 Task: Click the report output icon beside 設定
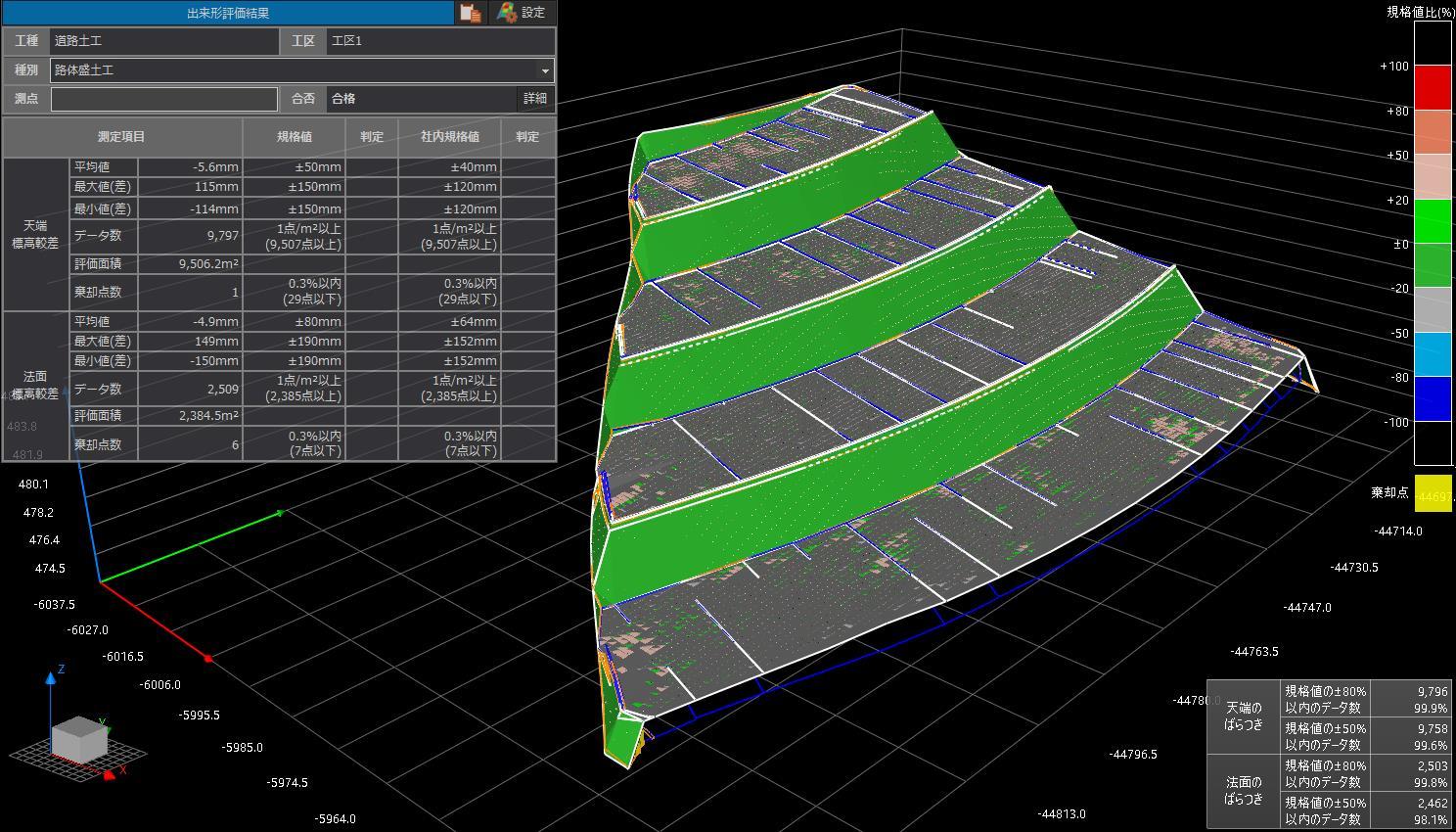tap(471, 13)
